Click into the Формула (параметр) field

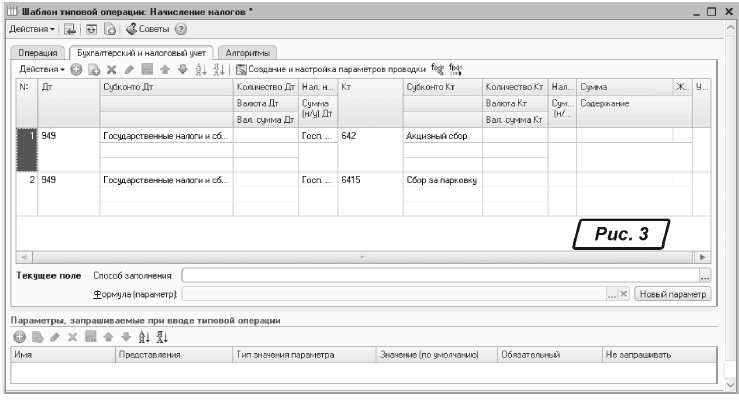click(x=395, y=294)
